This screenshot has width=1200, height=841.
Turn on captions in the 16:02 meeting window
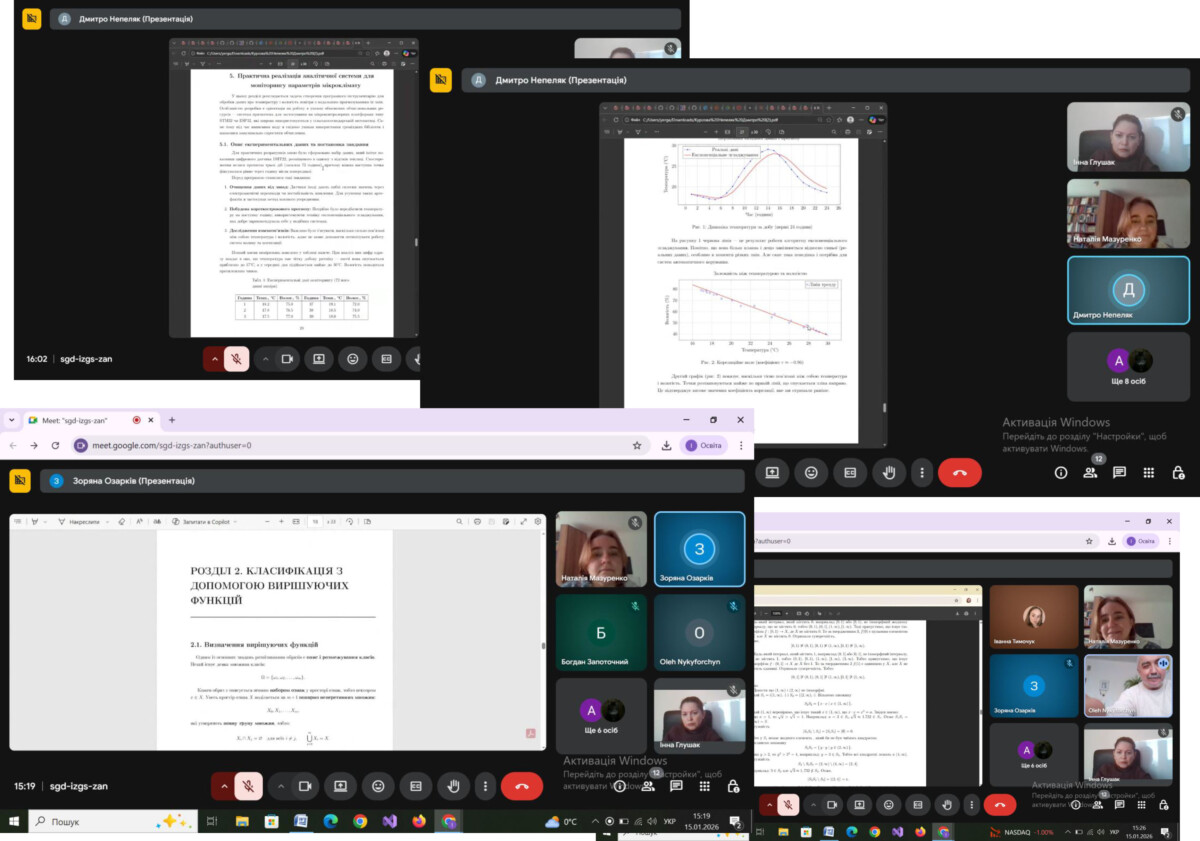386,358
